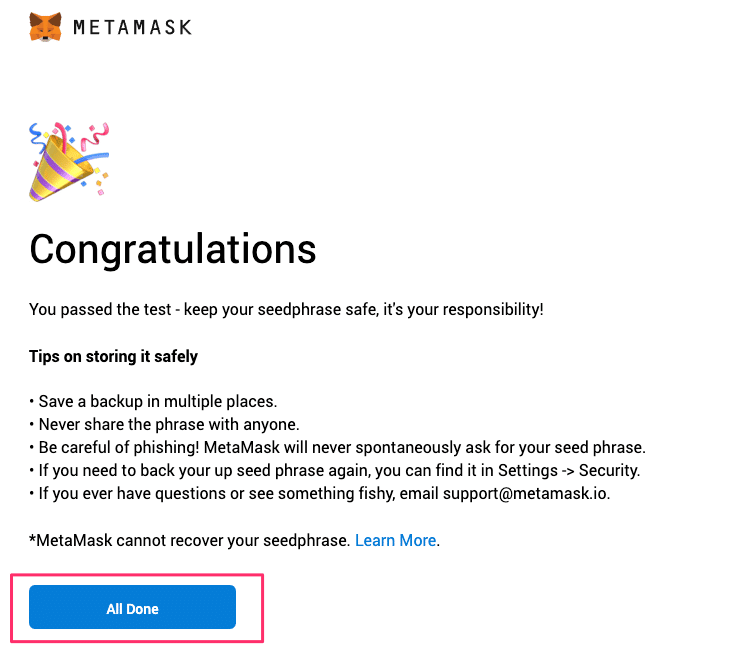Click the Congratulations heading
The image size is (749, 655).
[x=173, y=249]
